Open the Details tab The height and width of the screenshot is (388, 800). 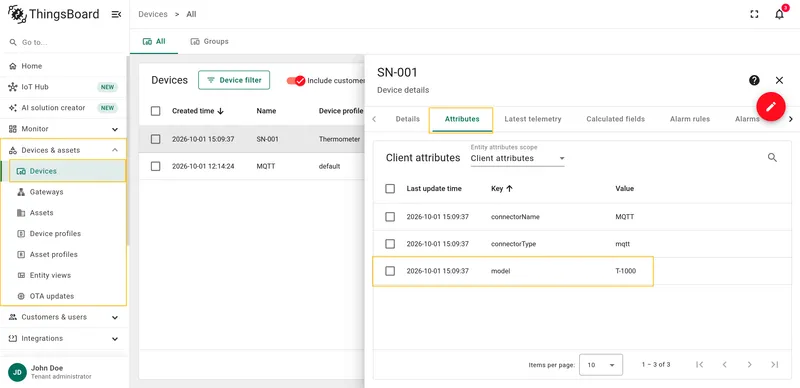tap(408, 119)
